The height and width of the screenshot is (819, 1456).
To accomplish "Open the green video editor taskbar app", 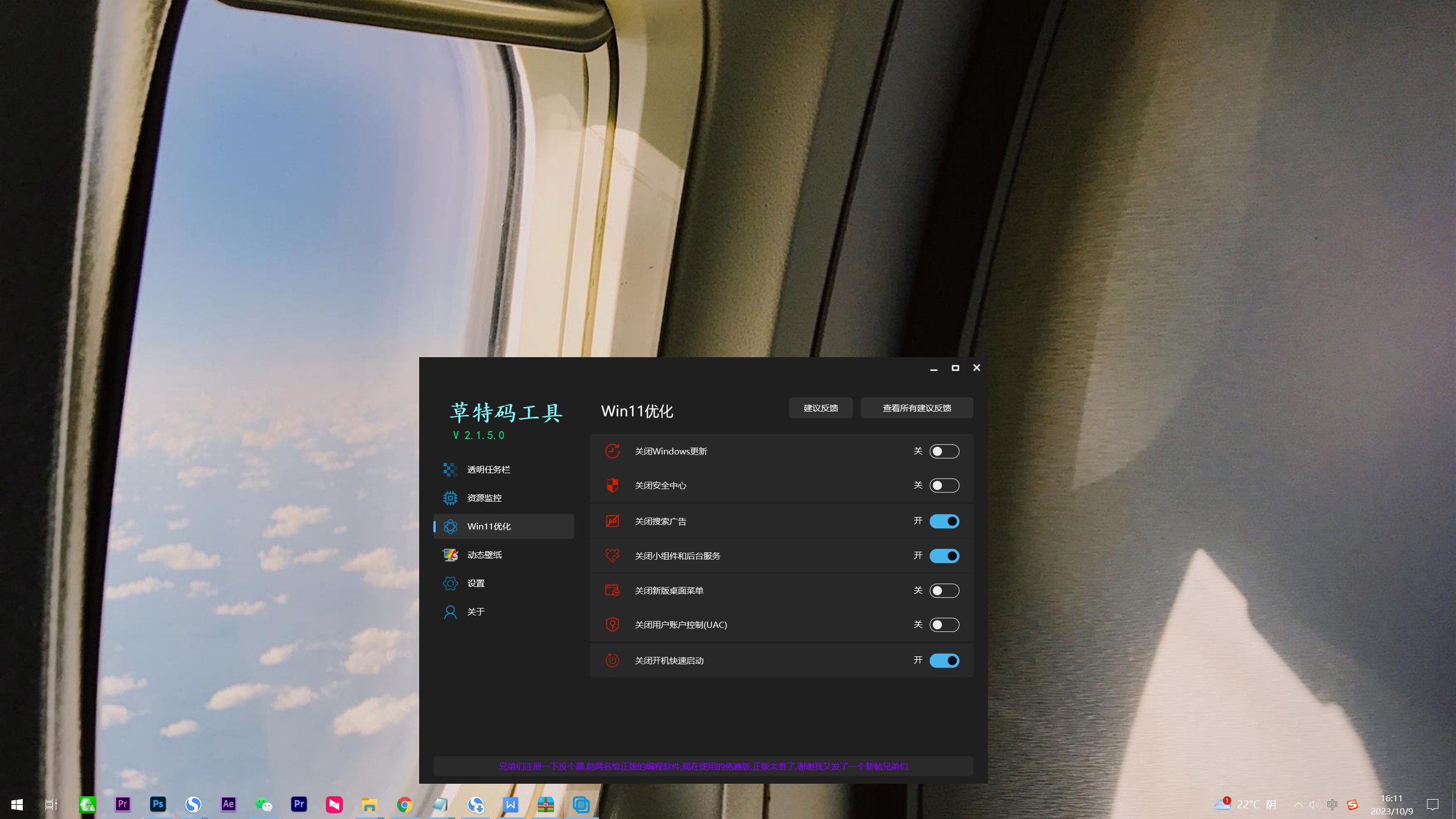I will point(87,804).
